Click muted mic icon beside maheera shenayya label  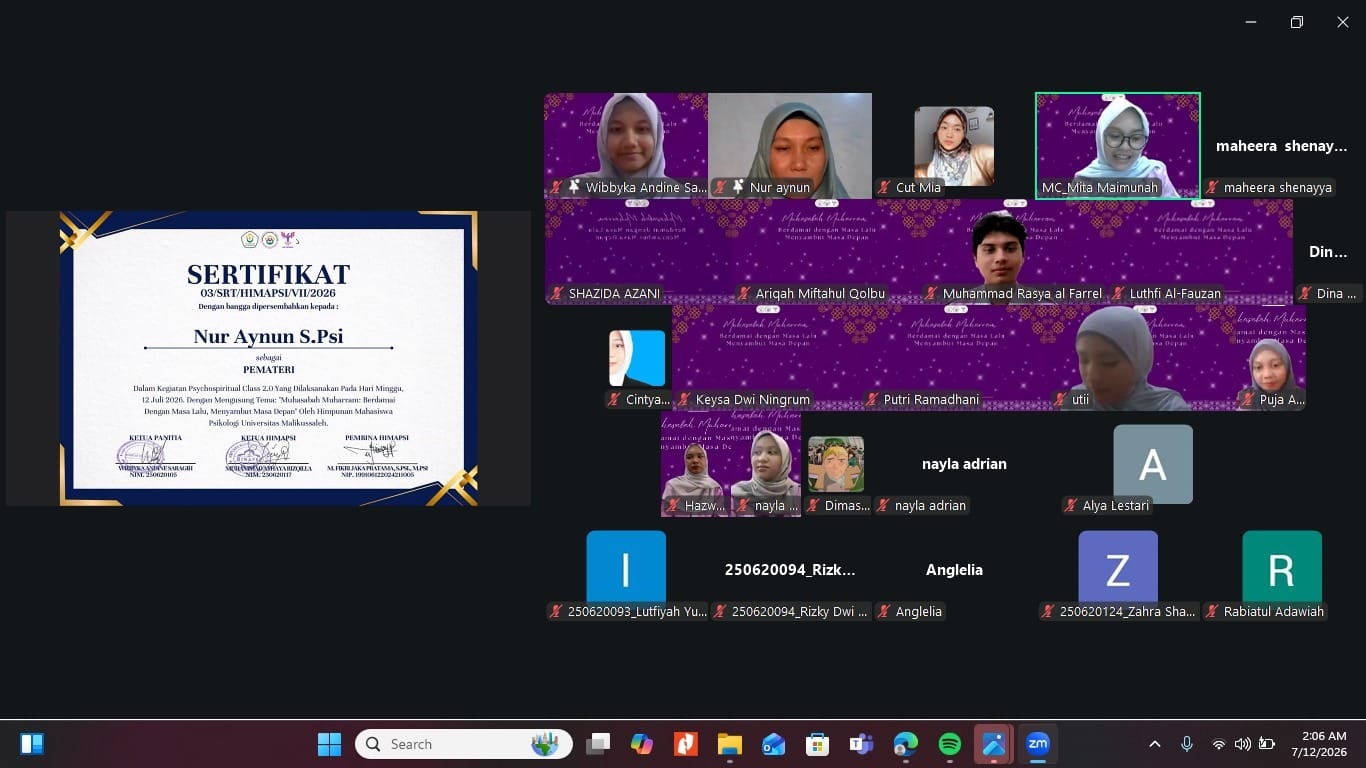pos(1212,187)
